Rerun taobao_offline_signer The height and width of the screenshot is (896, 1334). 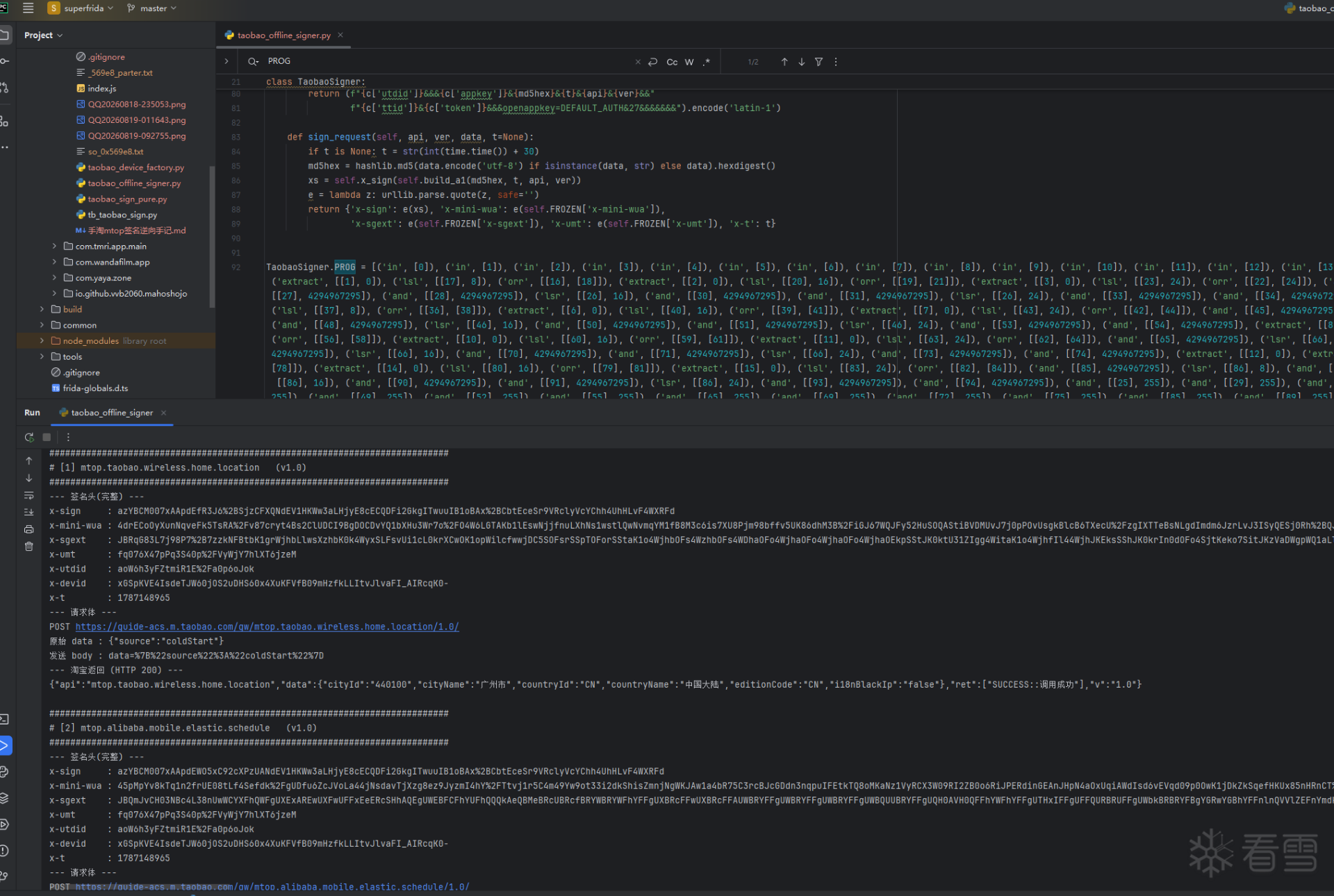(x=29, y=437)
